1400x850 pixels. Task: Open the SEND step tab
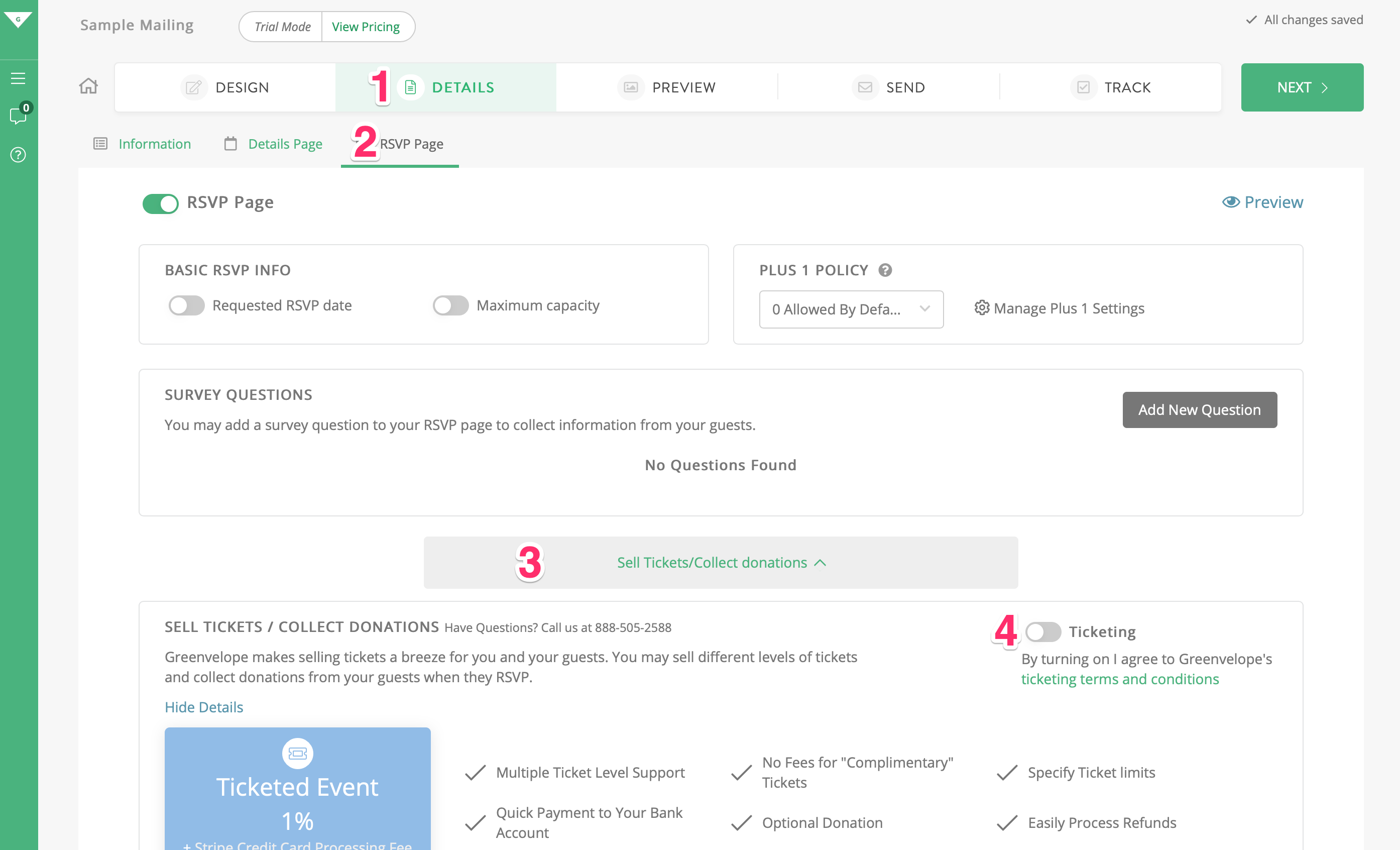[x=888, y=87]
